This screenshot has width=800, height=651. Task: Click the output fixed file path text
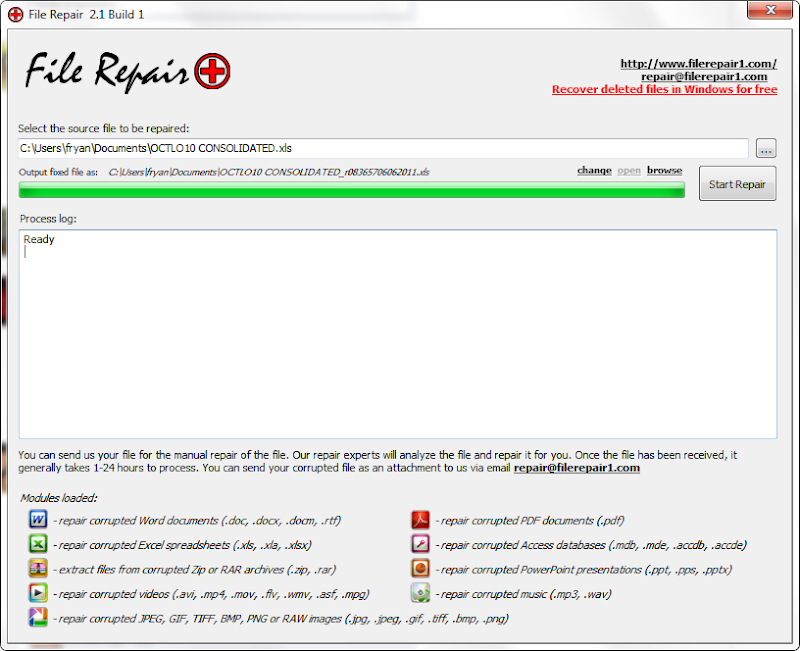tap(269, 172)
